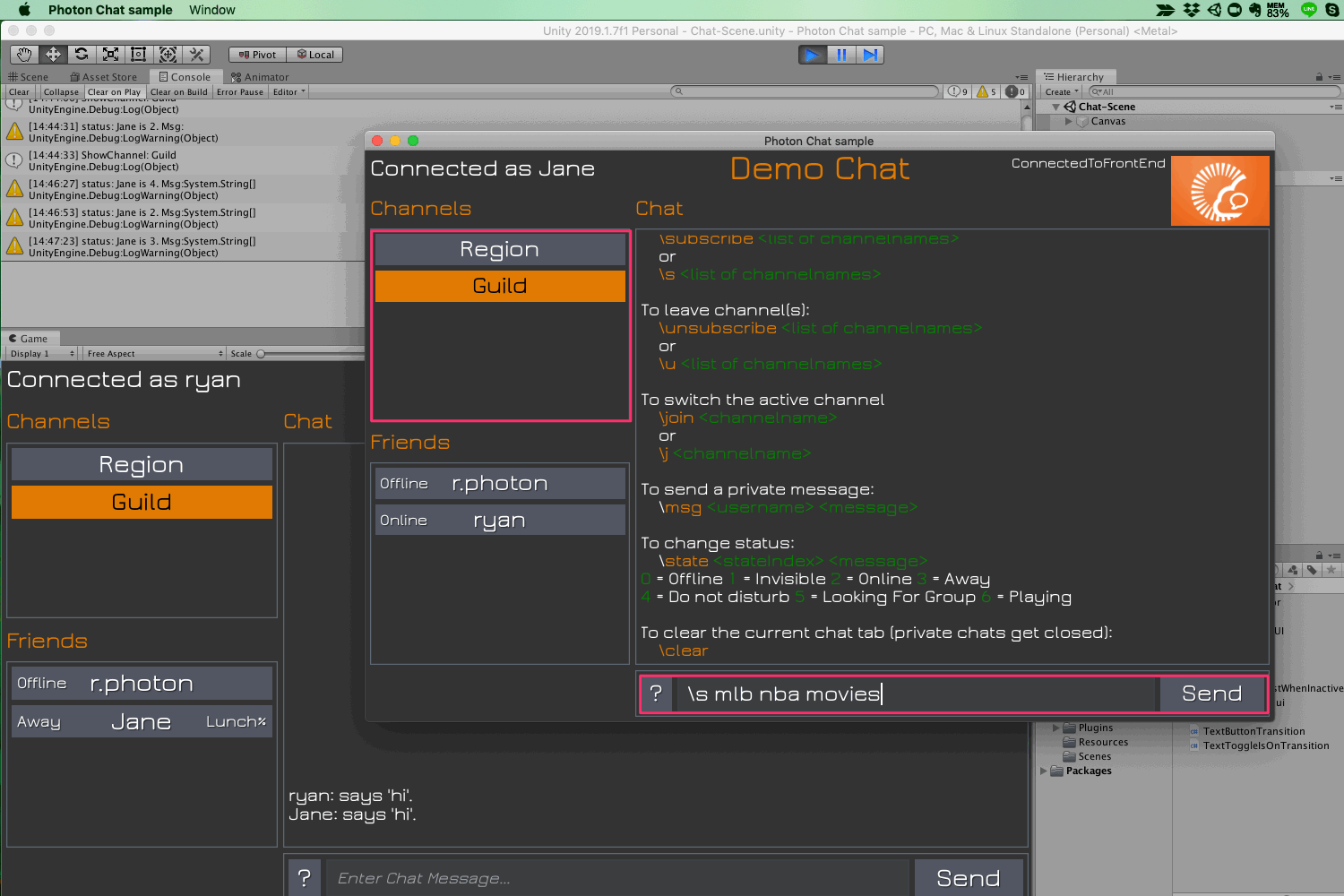Screen dimensions: 1344x896
Task: Open the Hierarchy Create dropdown
Action: pyautogui.click(x=1062, y=92)
